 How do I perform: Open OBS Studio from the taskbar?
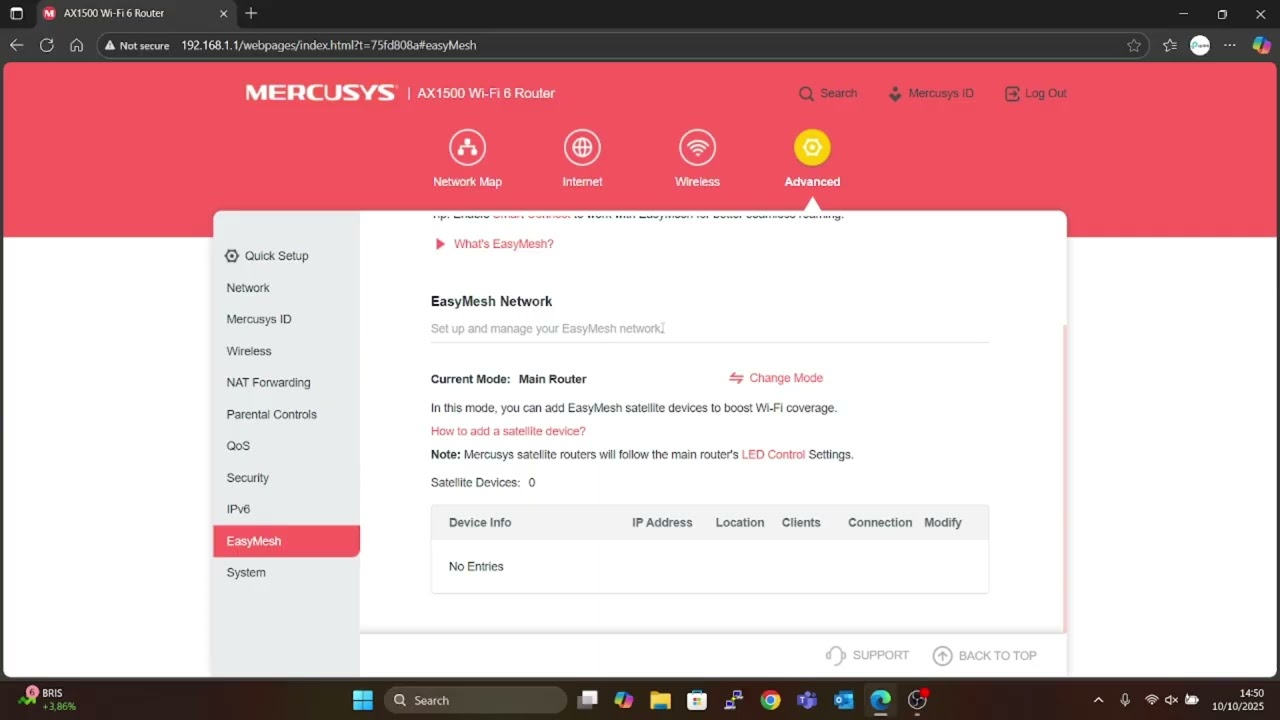[x=917, y=700]
